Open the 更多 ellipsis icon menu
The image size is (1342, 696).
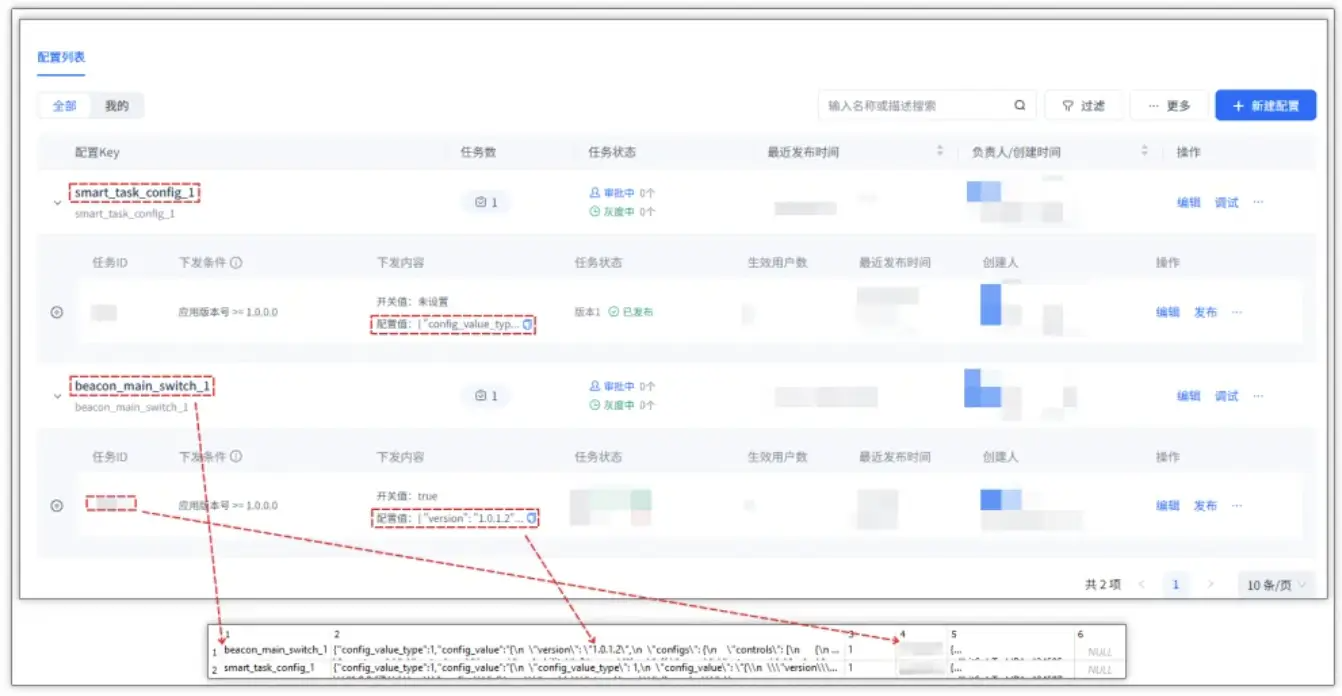1153,105
